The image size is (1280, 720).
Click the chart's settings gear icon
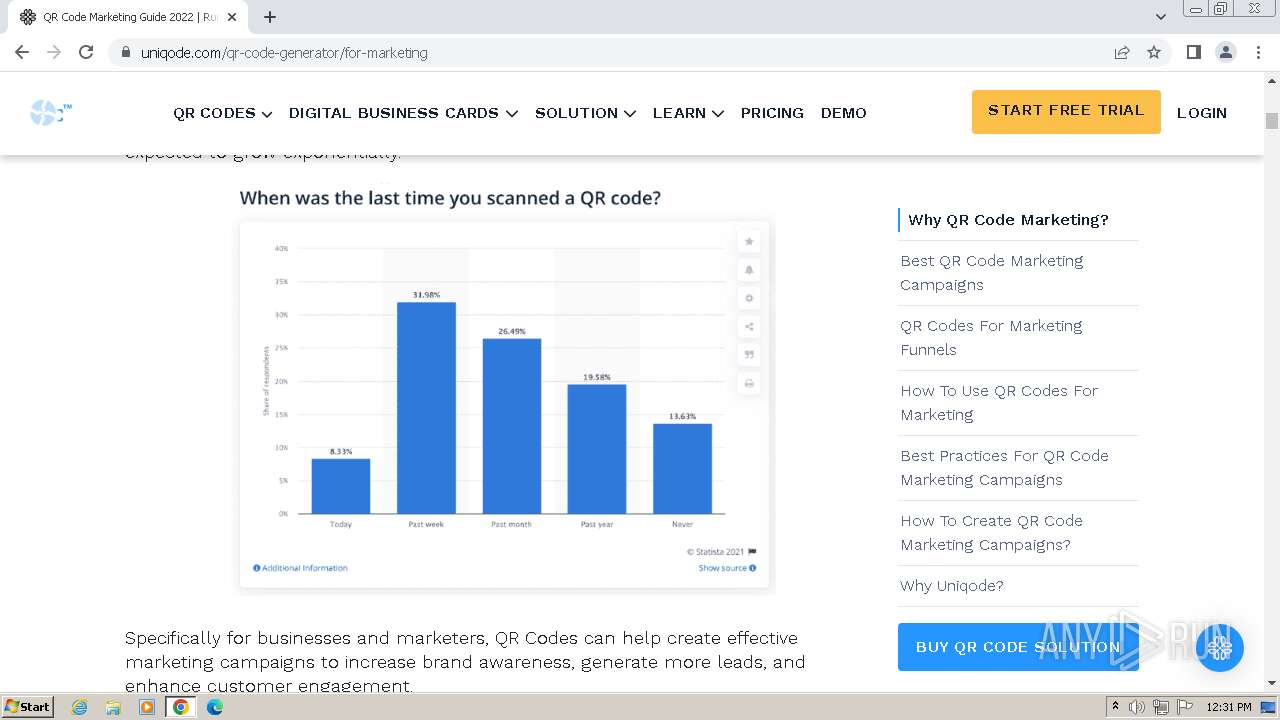[749, 298]
